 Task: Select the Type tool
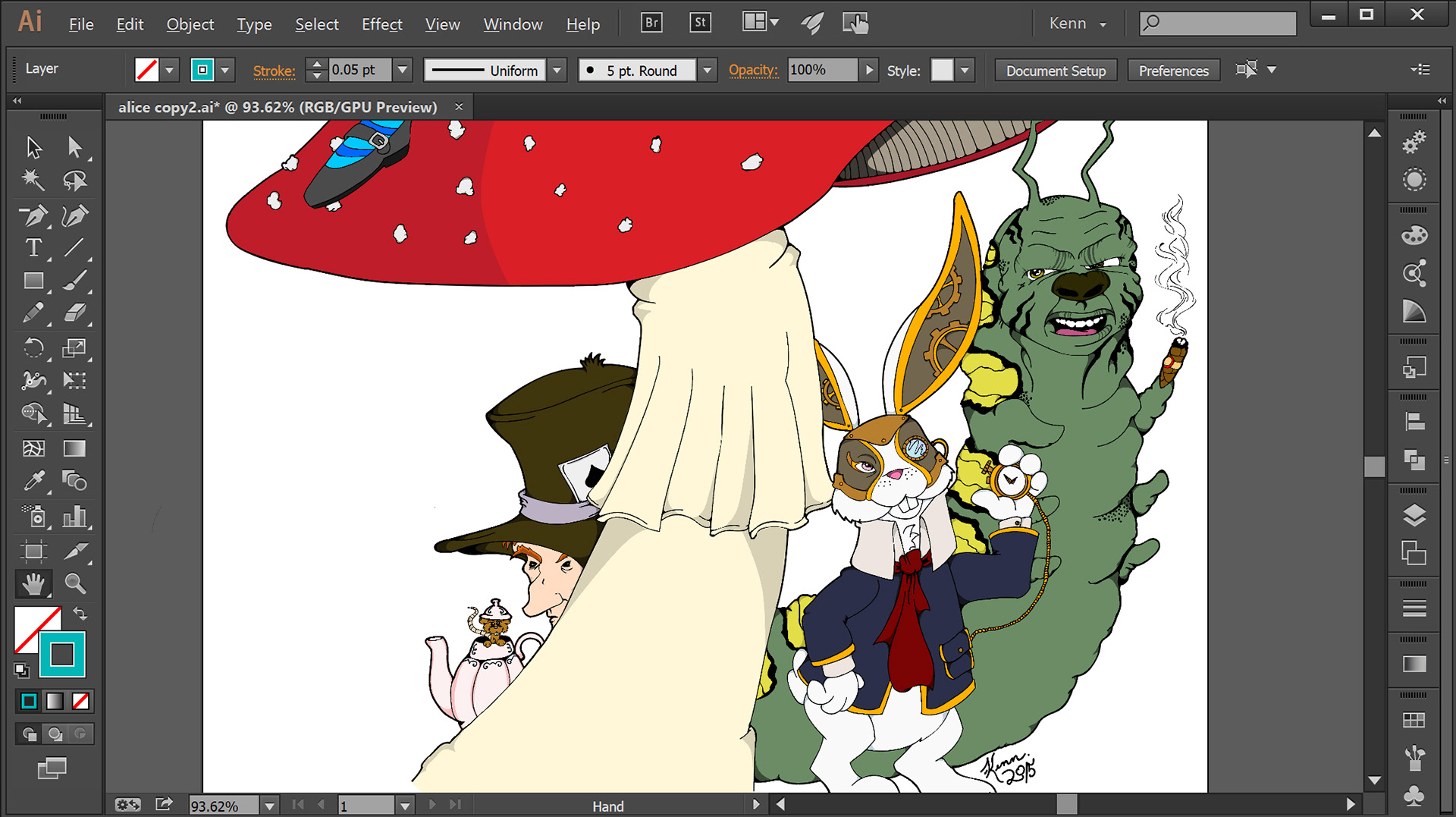(x=33, y=248)
